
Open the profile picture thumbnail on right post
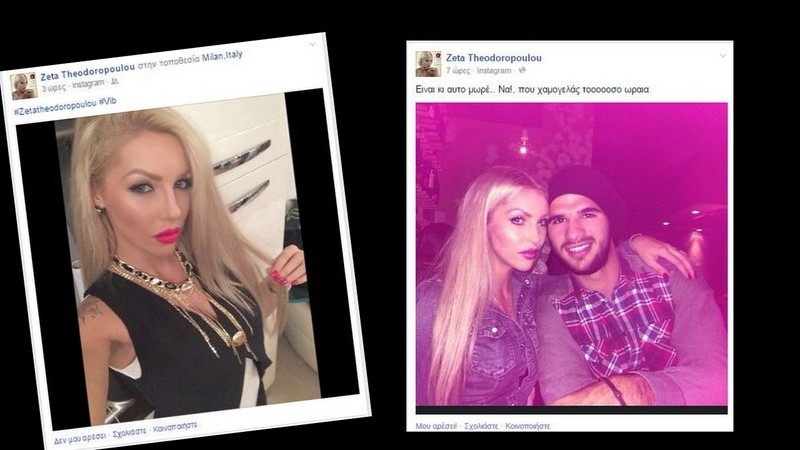428,64
